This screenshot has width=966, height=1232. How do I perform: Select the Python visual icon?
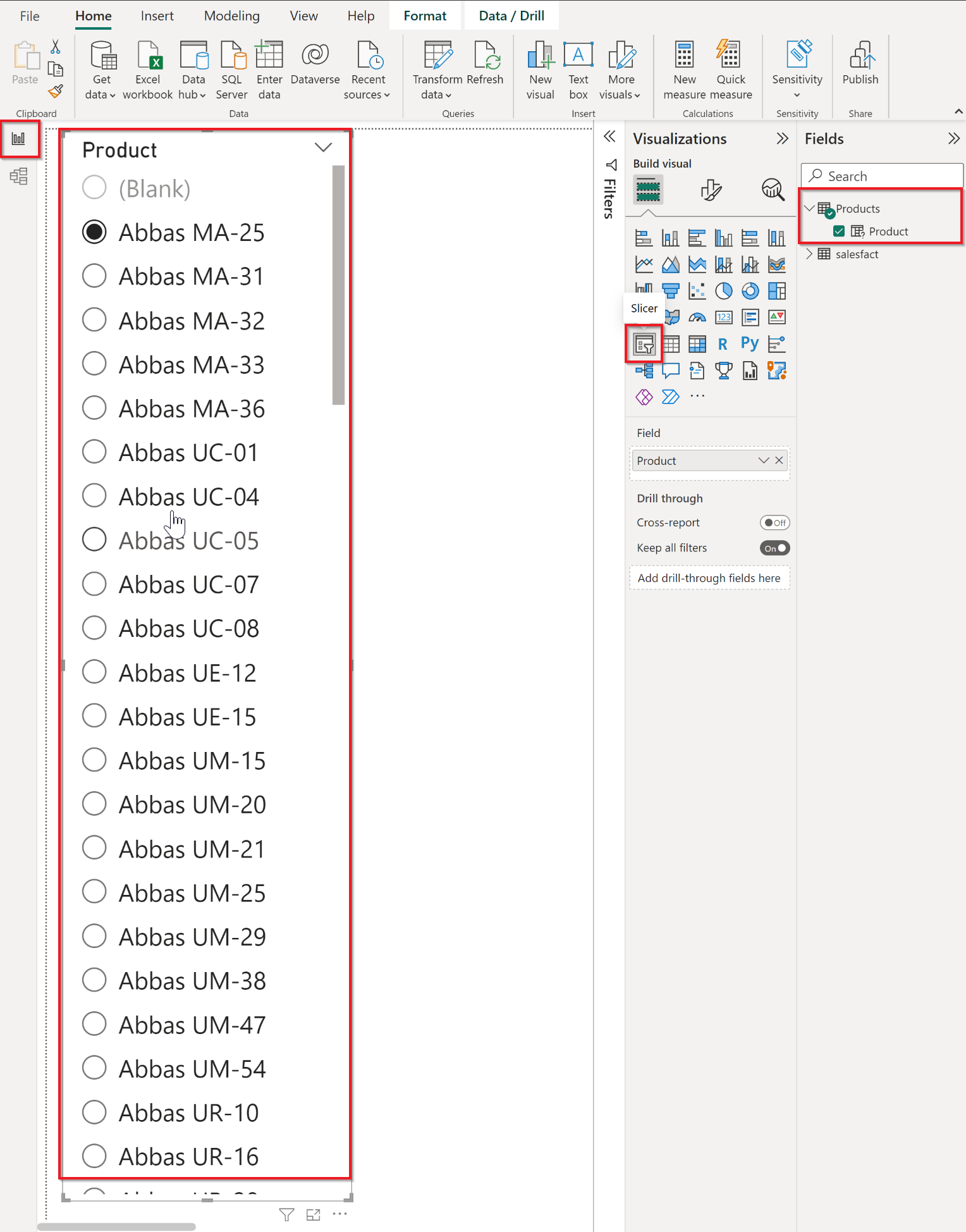point(750,344)
